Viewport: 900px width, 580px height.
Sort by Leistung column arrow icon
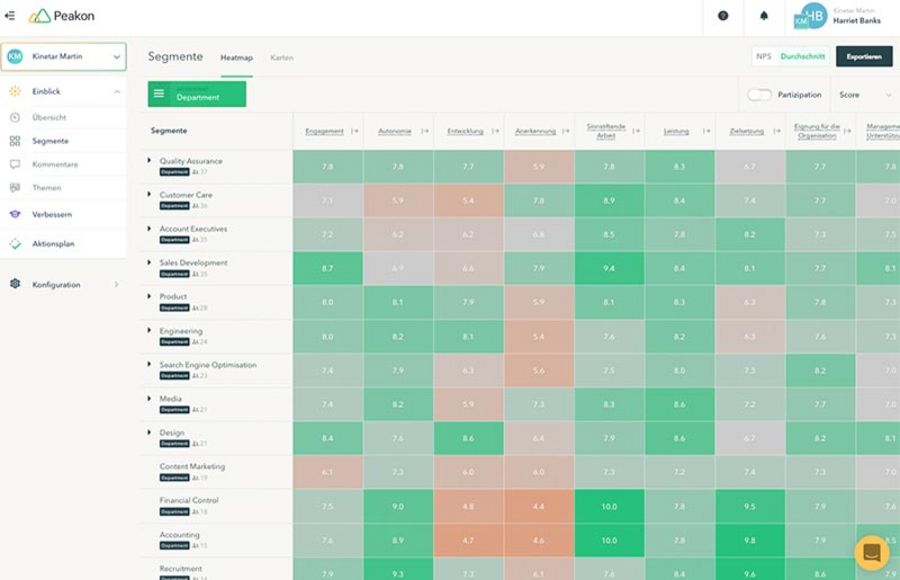tap(707, 131)
